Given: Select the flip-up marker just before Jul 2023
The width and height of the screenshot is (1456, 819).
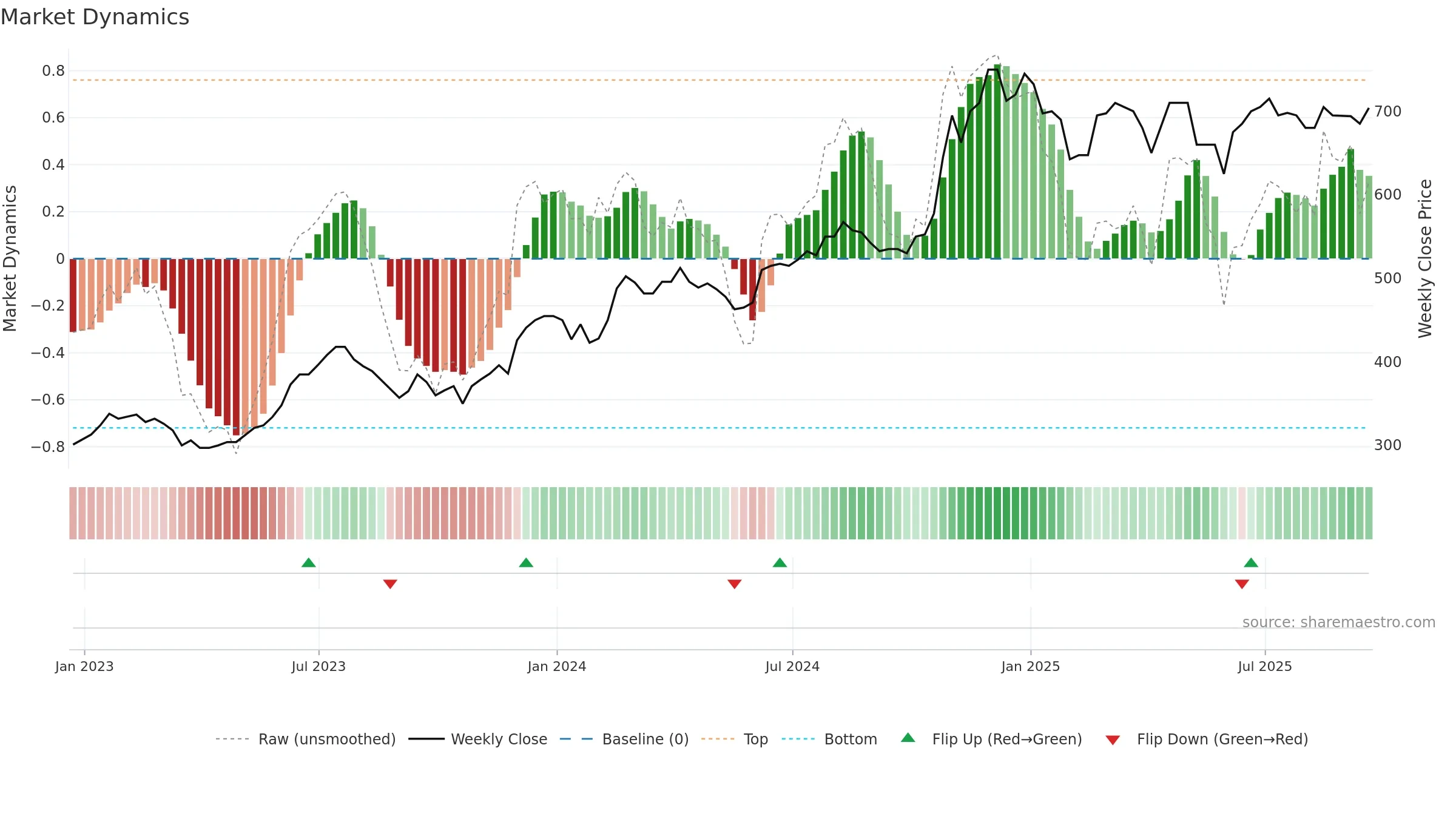Looking at the screenshot, I should (x=309, y=562).
